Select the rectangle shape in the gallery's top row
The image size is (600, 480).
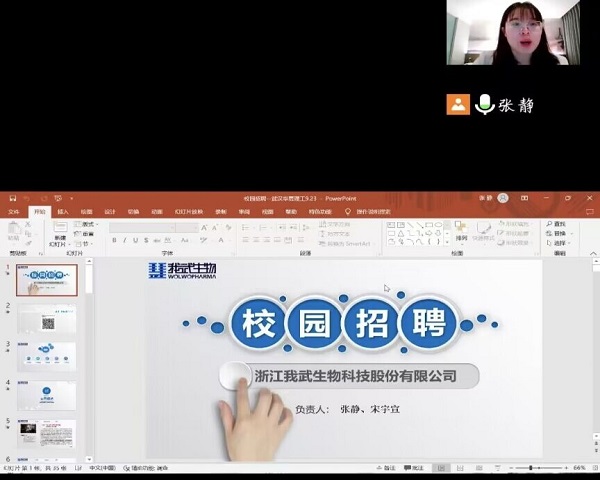click(x=429, y=225)
